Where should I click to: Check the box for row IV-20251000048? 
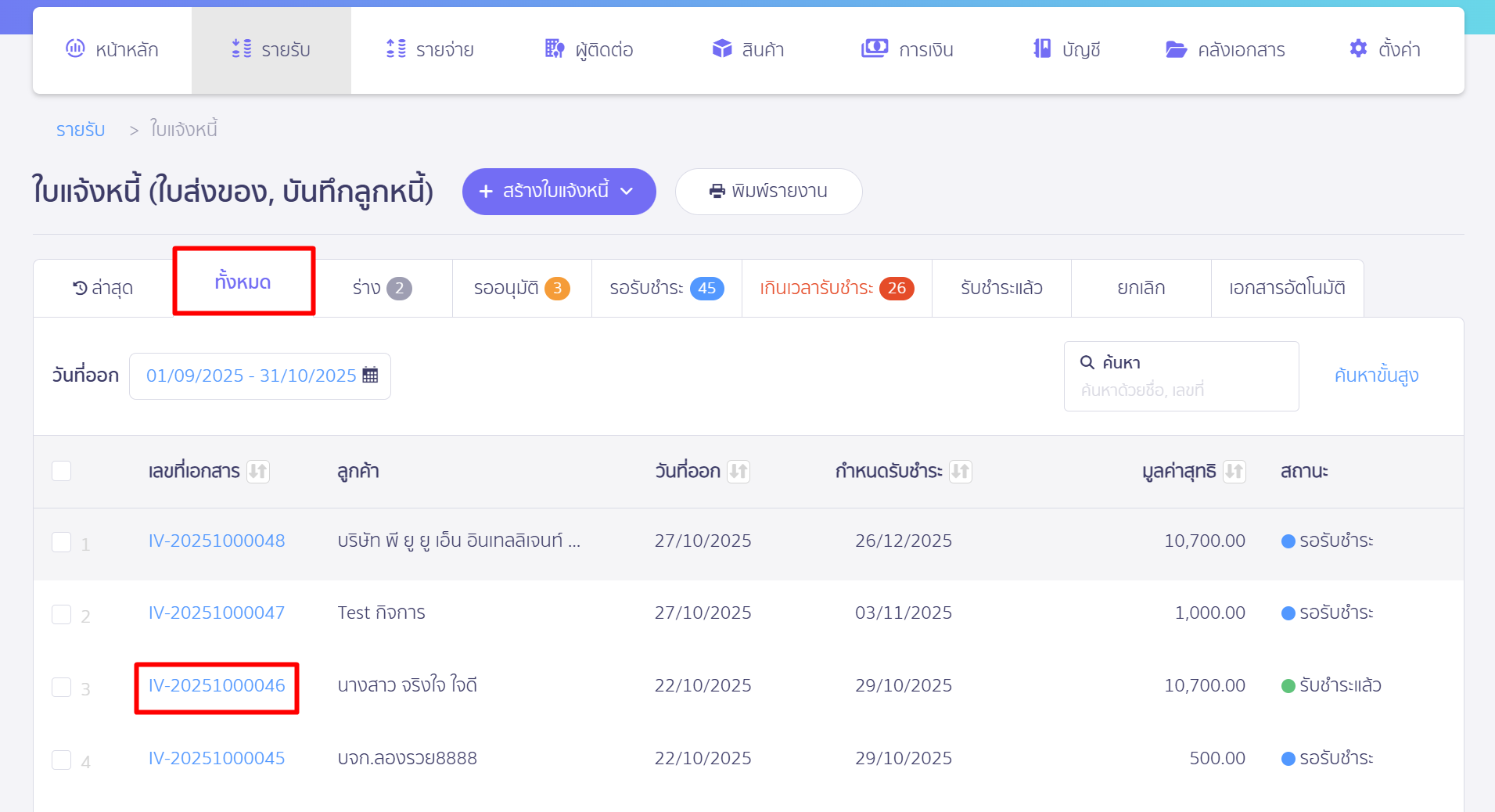61,541
